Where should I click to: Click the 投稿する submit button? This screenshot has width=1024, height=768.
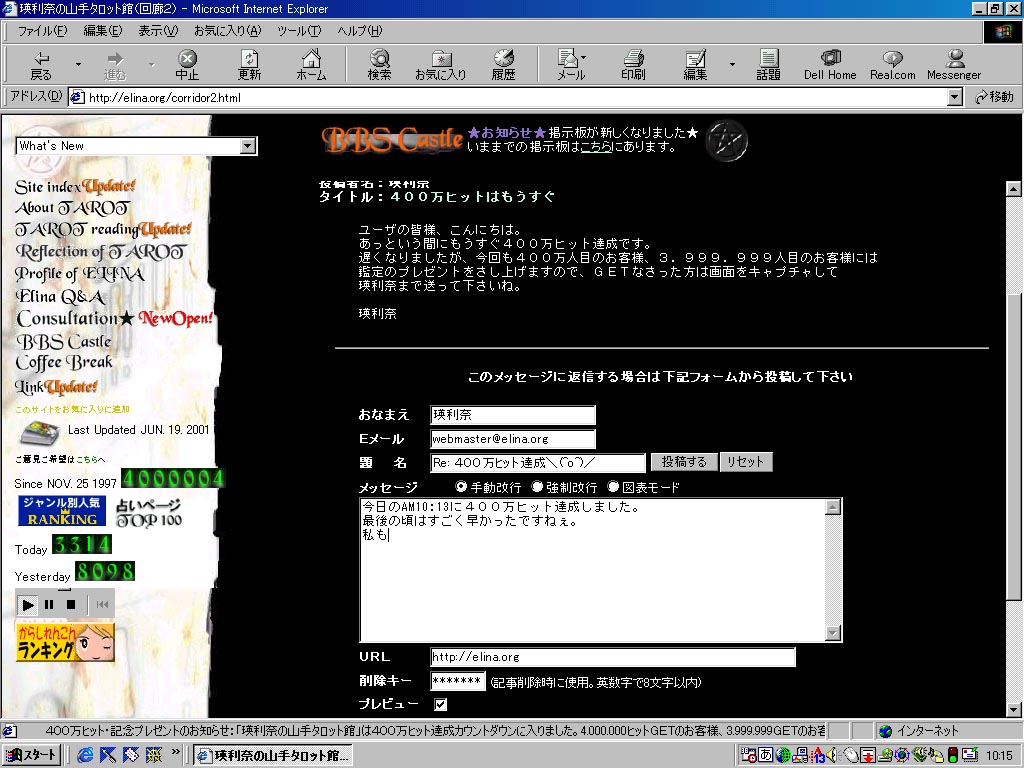click(x=684, y=462)
